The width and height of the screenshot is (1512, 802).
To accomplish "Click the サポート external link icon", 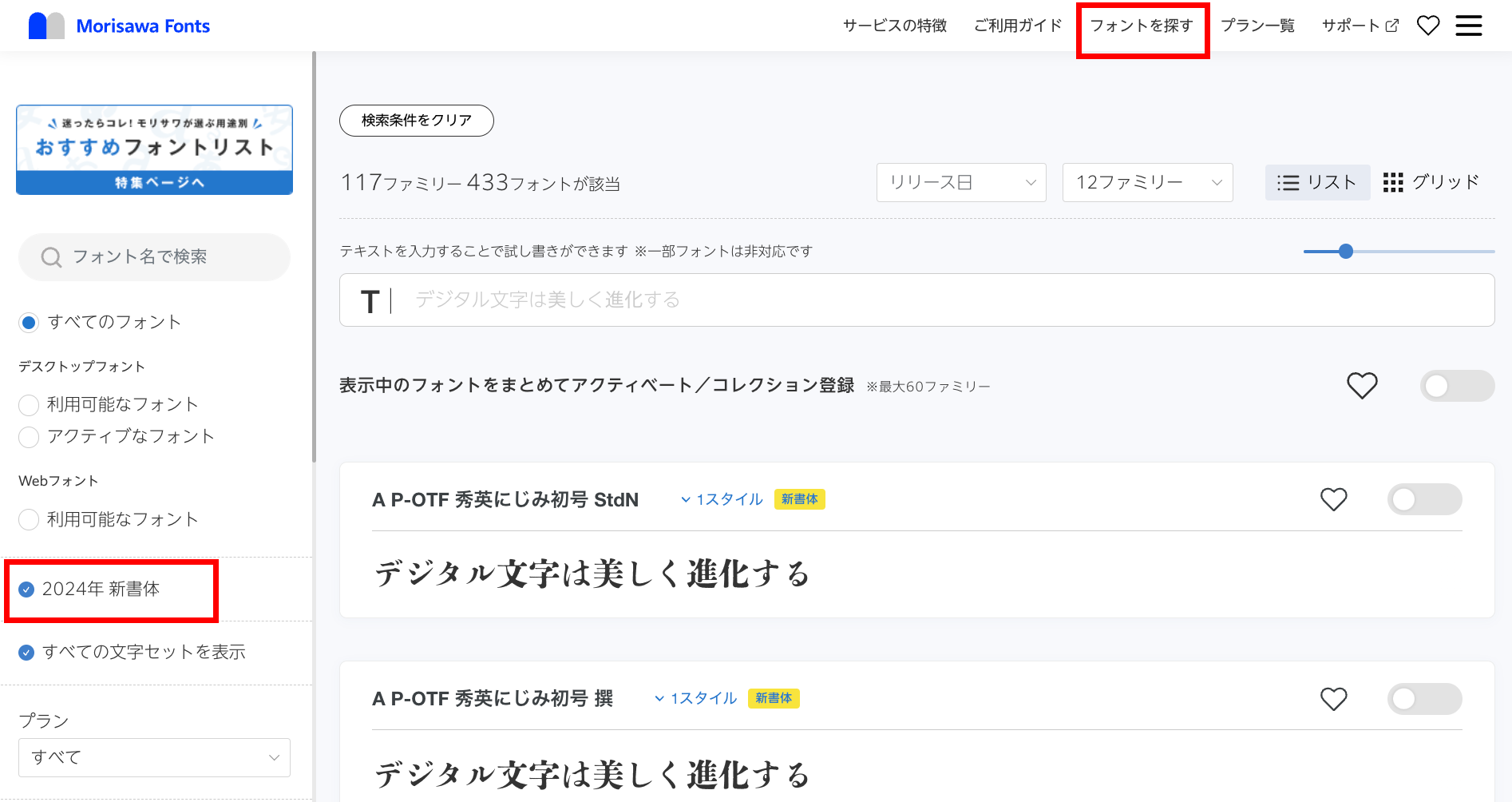I will [1392, 26].
